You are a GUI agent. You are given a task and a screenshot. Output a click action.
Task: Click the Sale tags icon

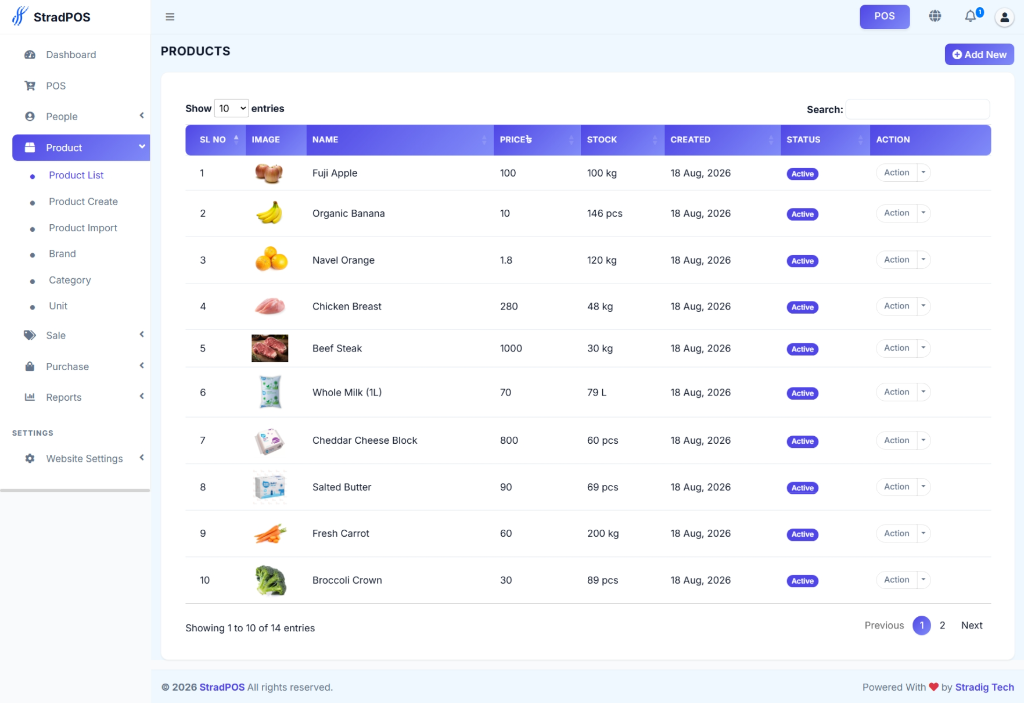pyautogui.click(x=30, y=335)
